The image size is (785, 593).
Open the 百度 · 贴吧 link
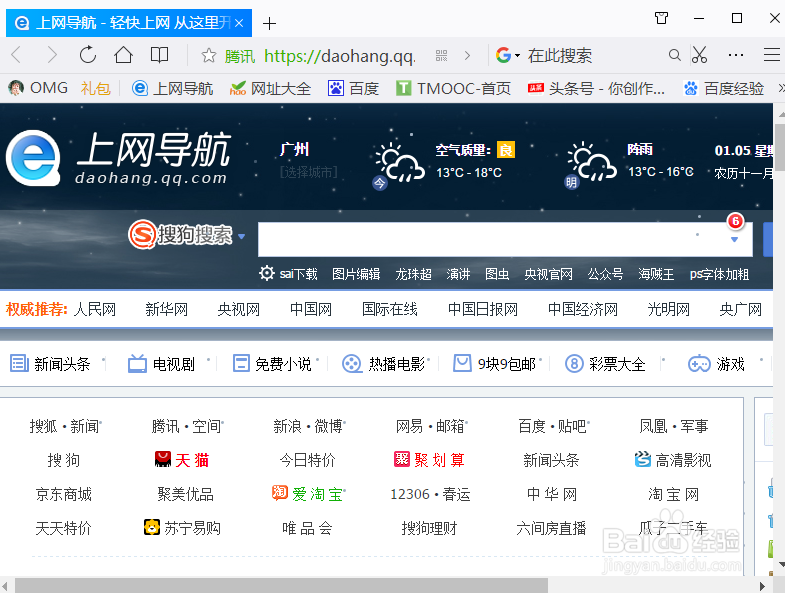pos(552,426)
